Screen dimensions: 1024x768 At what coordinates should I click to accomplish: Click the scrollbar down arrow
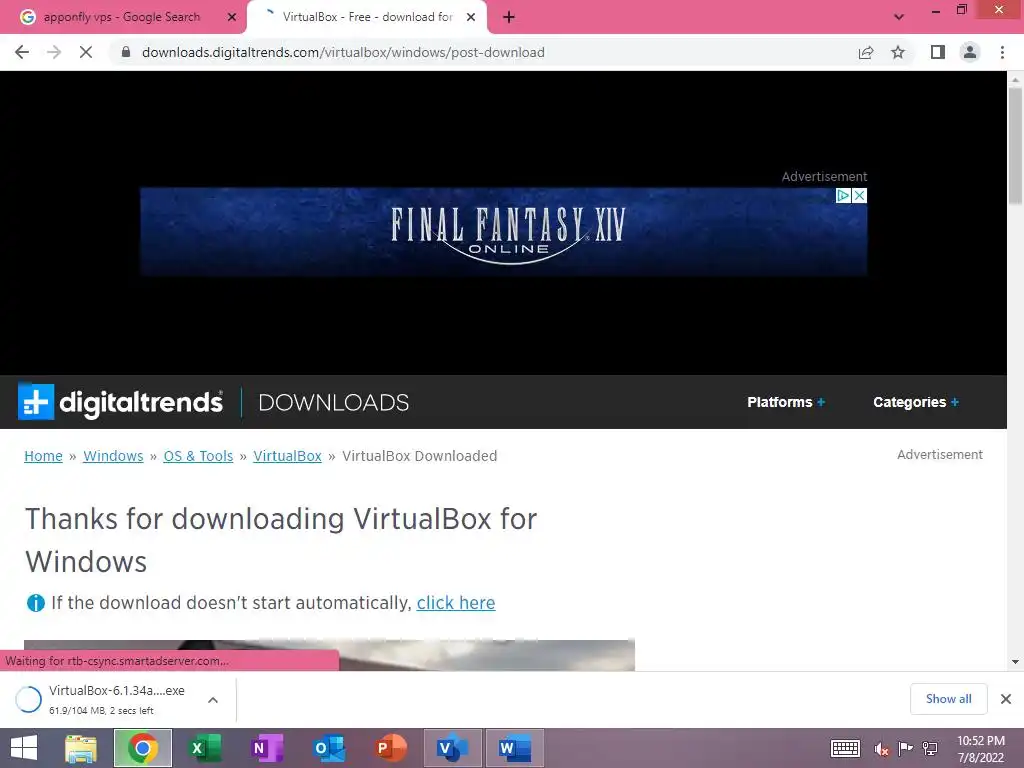pos(1015,662)
